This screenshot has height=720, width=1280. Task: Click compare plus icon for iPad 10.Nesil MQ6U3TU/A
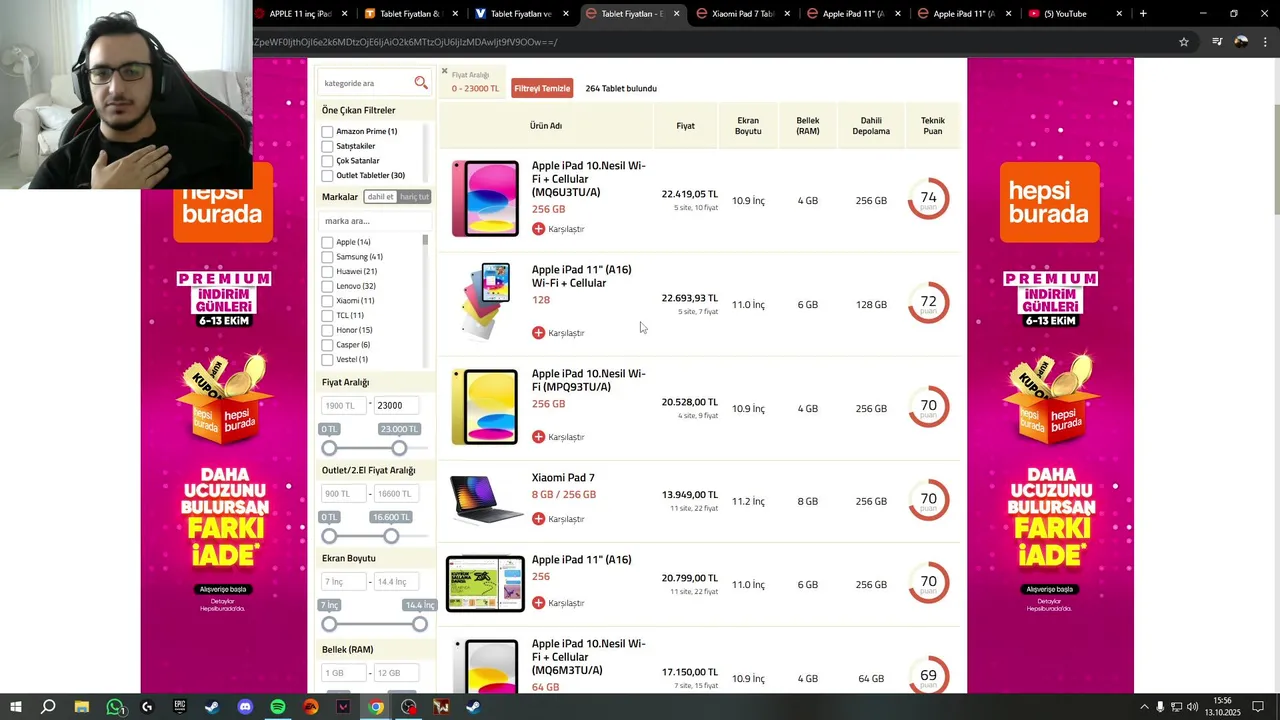click(538, 229)
